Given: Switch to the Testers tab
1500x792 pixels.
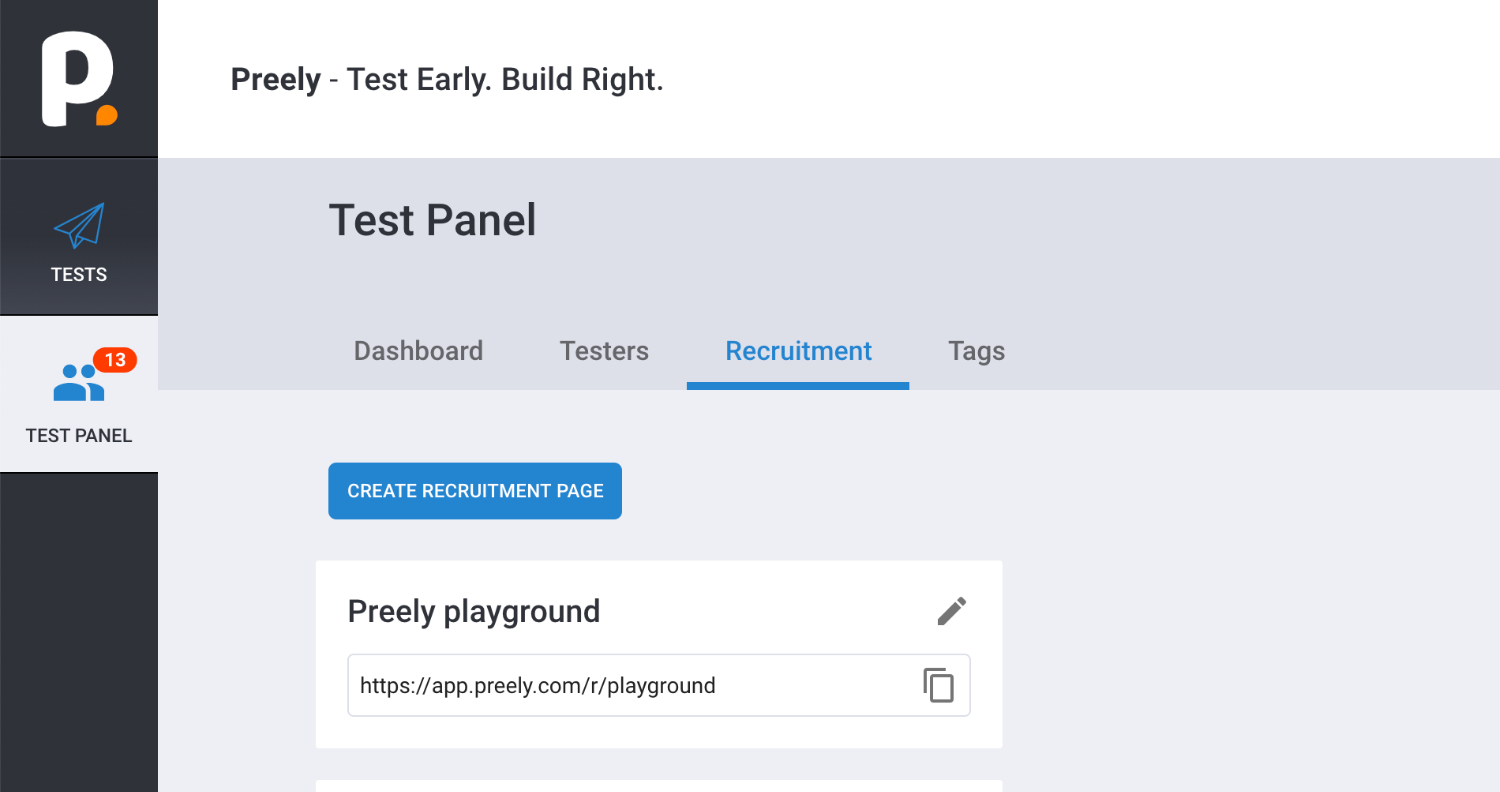Looking at the screenshot, I should [x=604, y=351].
